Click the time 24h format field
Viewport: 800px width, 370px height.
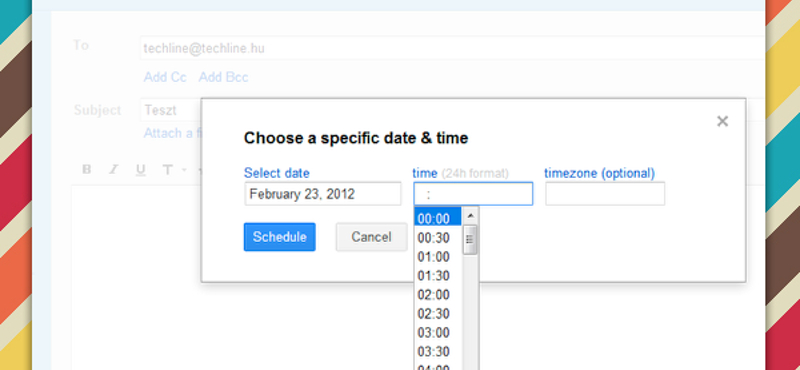point(473,194)
